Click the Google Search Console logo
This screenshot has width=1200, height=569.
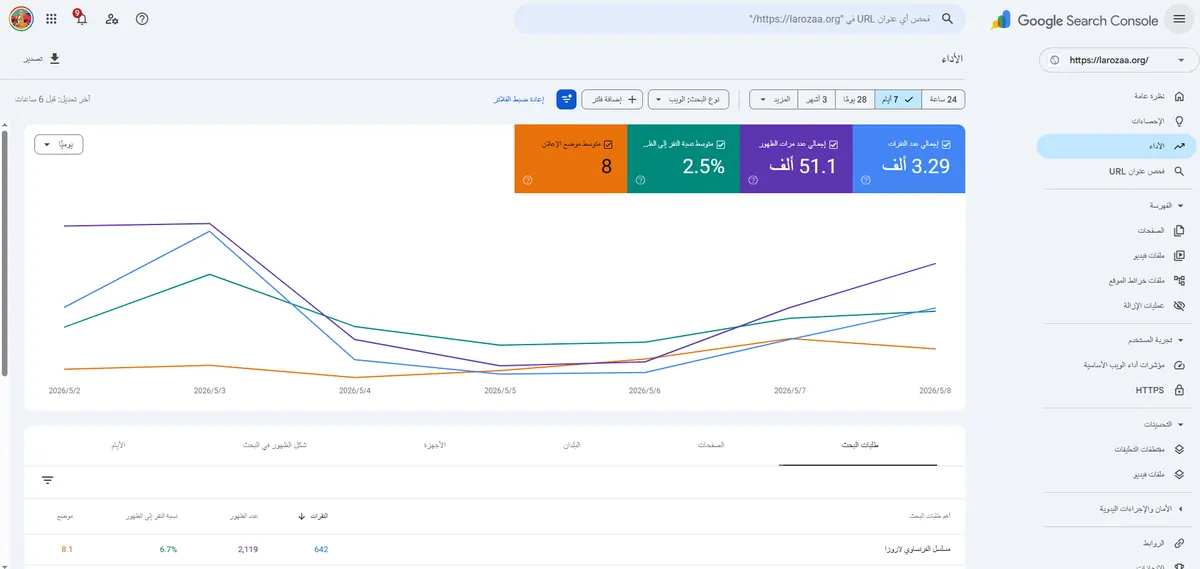pos(1075,20)
